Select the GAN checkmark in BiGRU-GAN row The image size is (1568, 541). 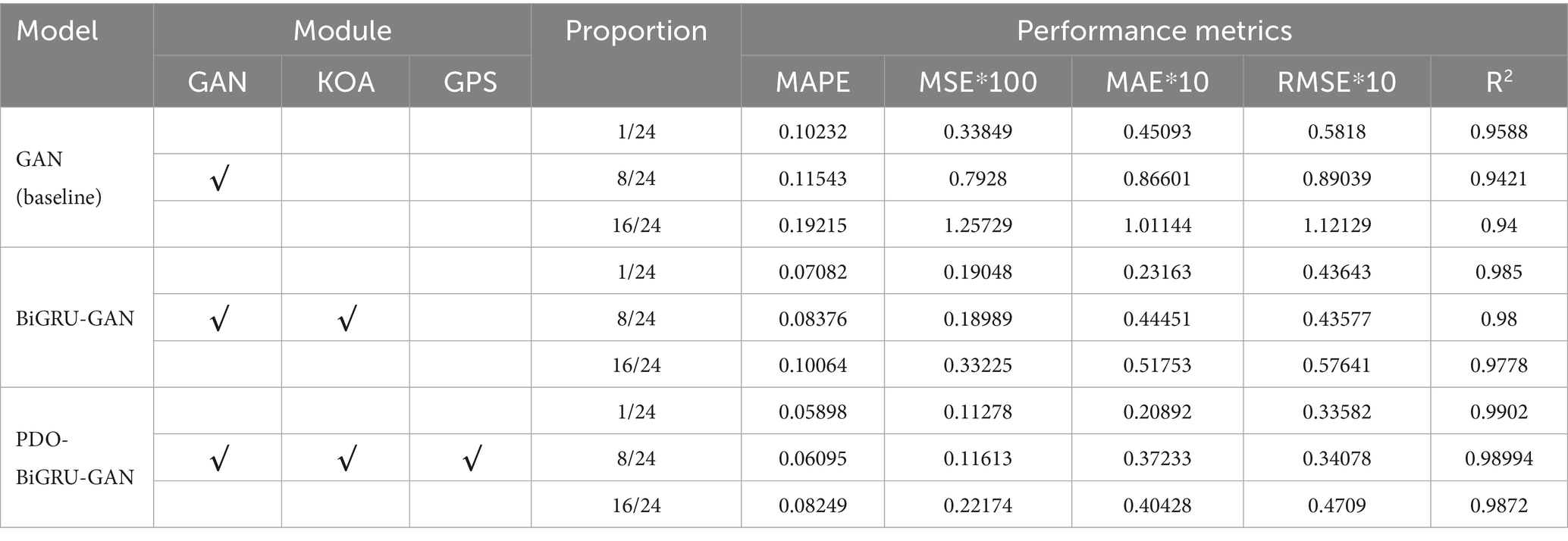click(x=218, y=320)
